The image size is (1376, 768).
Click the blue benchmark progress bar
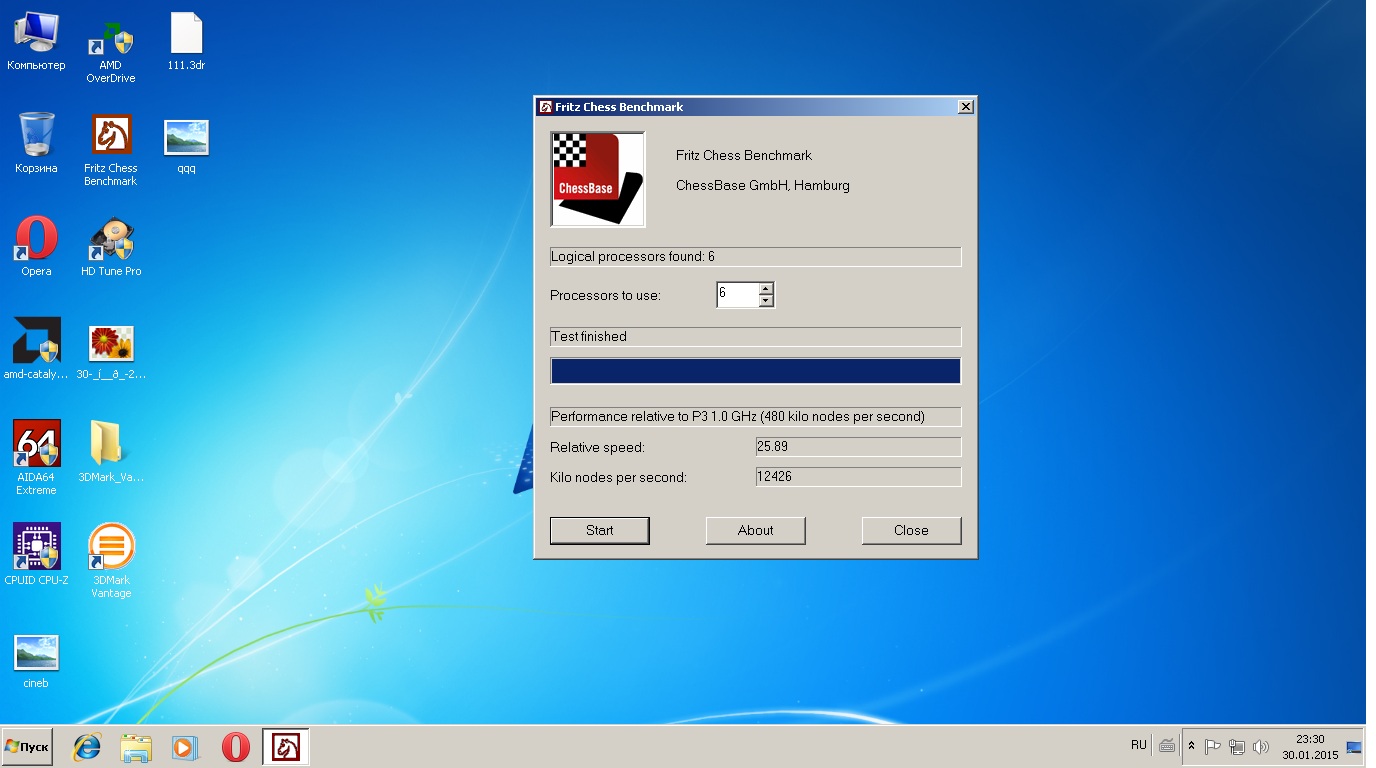click(755, 371)
